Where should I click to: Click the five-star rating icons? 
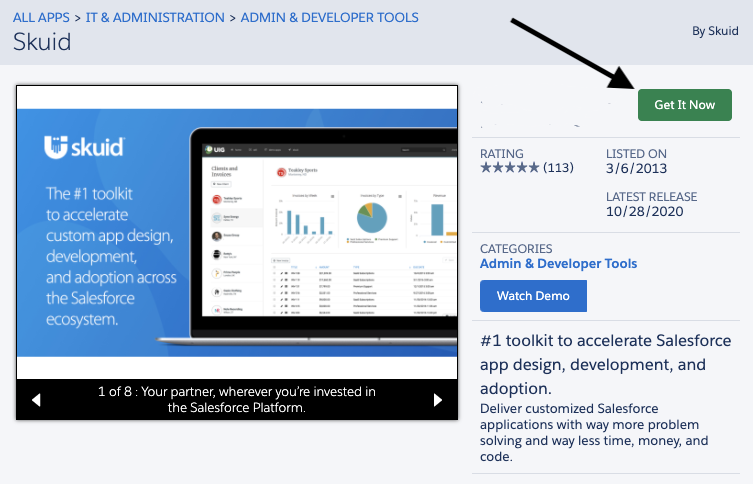point(510,168)
